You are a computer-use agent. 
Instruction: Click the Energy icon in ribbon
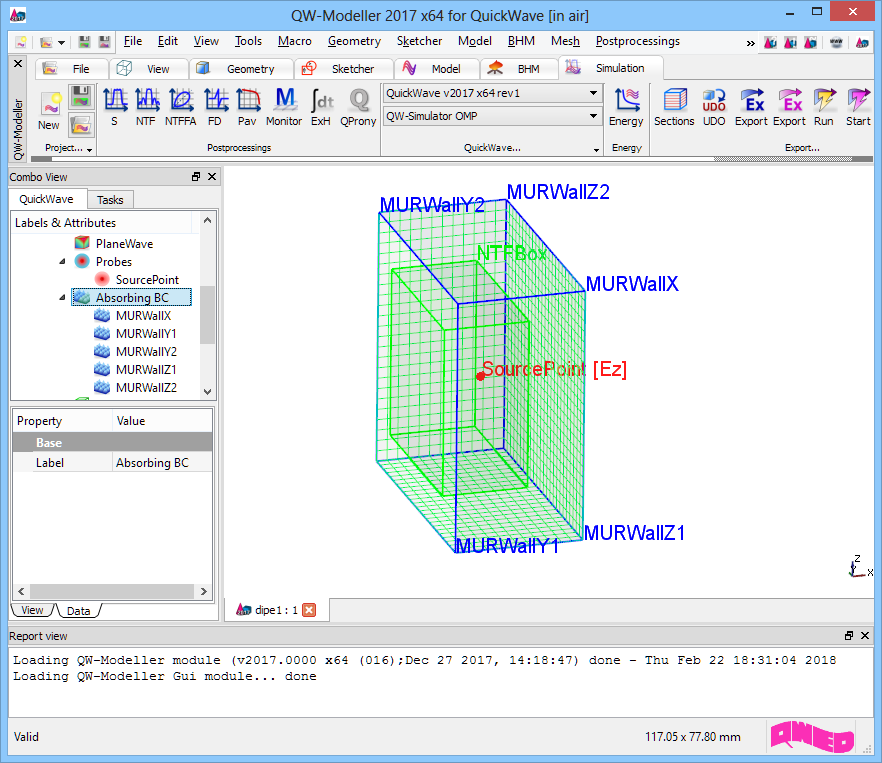coord(627,107)
